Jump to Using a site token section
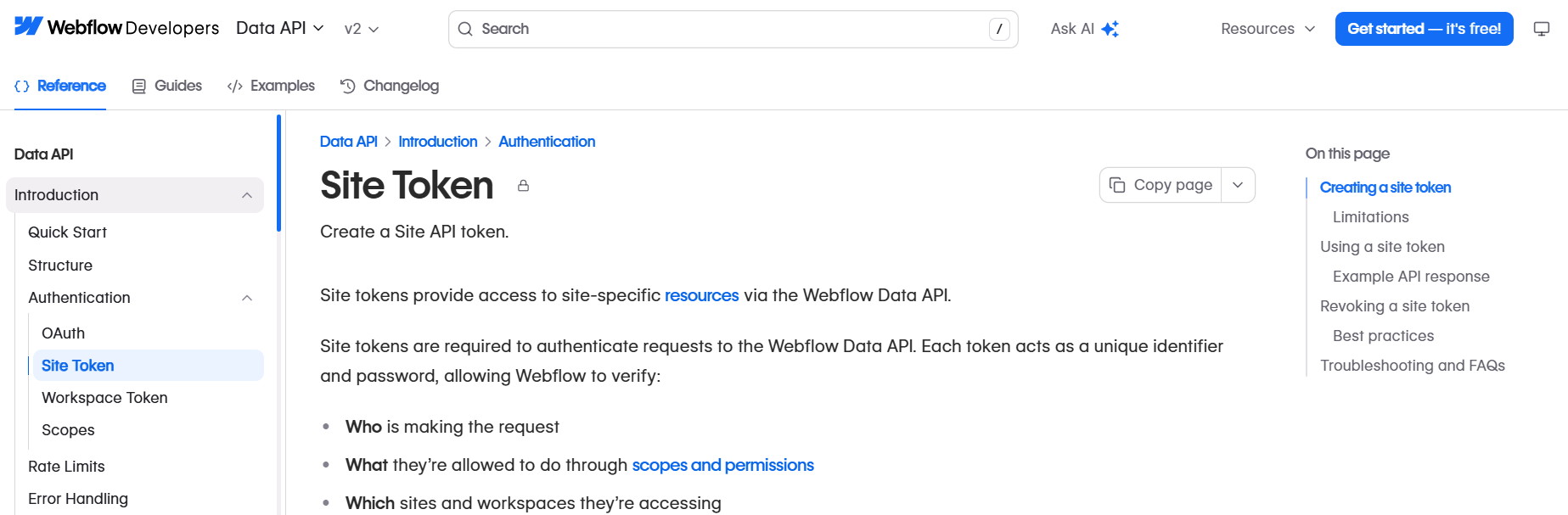 [1382, 247]
